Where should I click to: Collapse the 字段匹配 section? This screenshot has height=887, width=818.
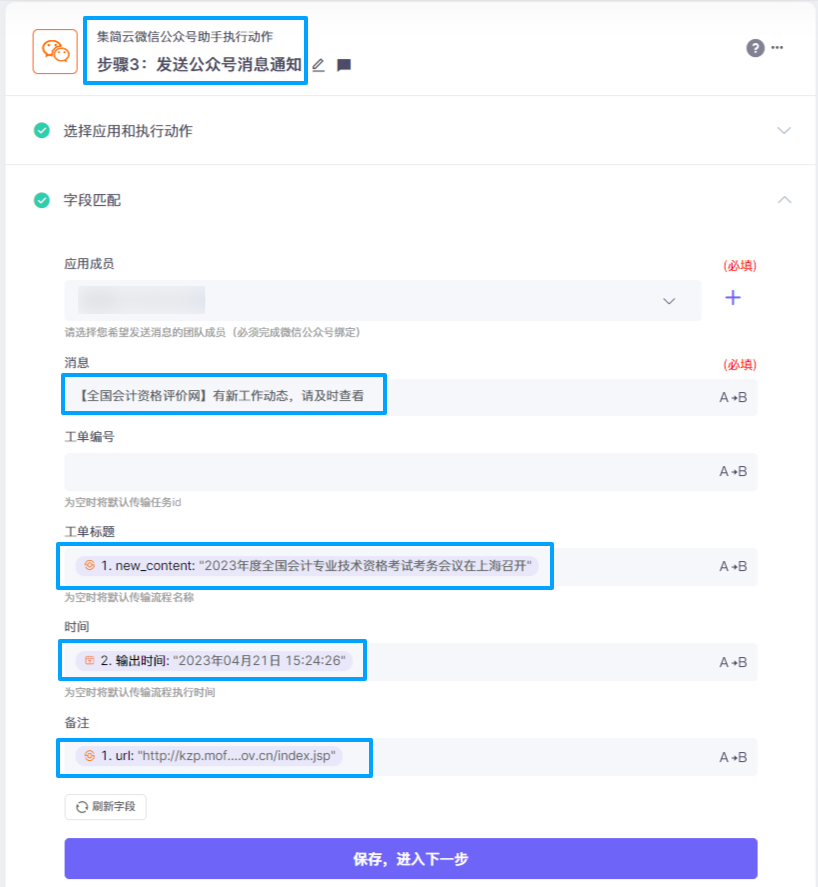tap(784, 200)
